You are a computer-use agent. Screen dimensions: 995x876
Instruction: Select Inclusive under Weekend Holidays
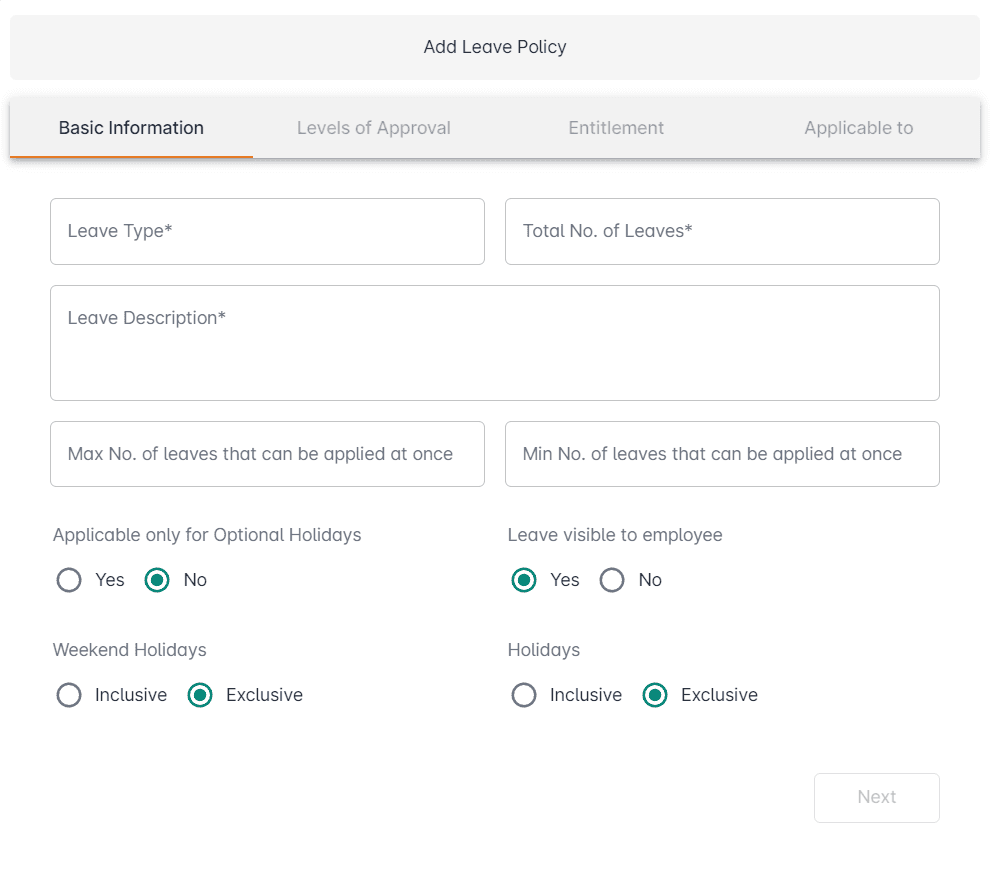[69, 695]
